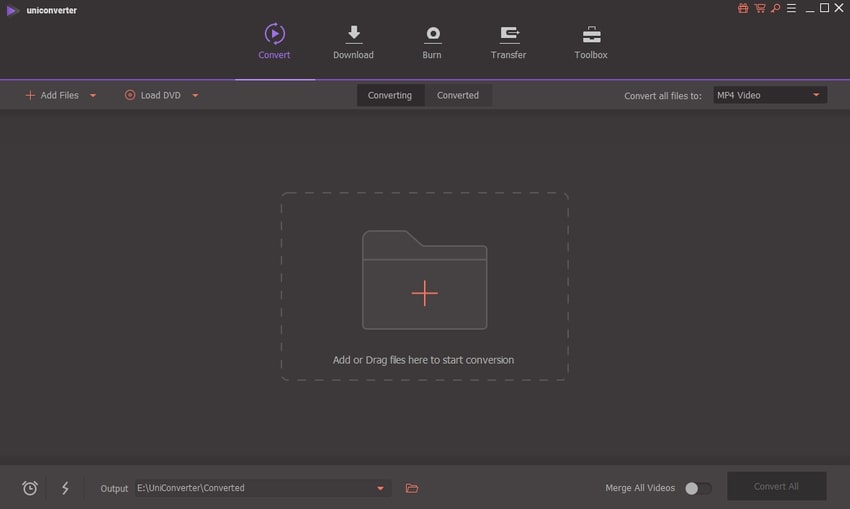
Task: Open the MP4 Video format dropdown
Action: 769,95
